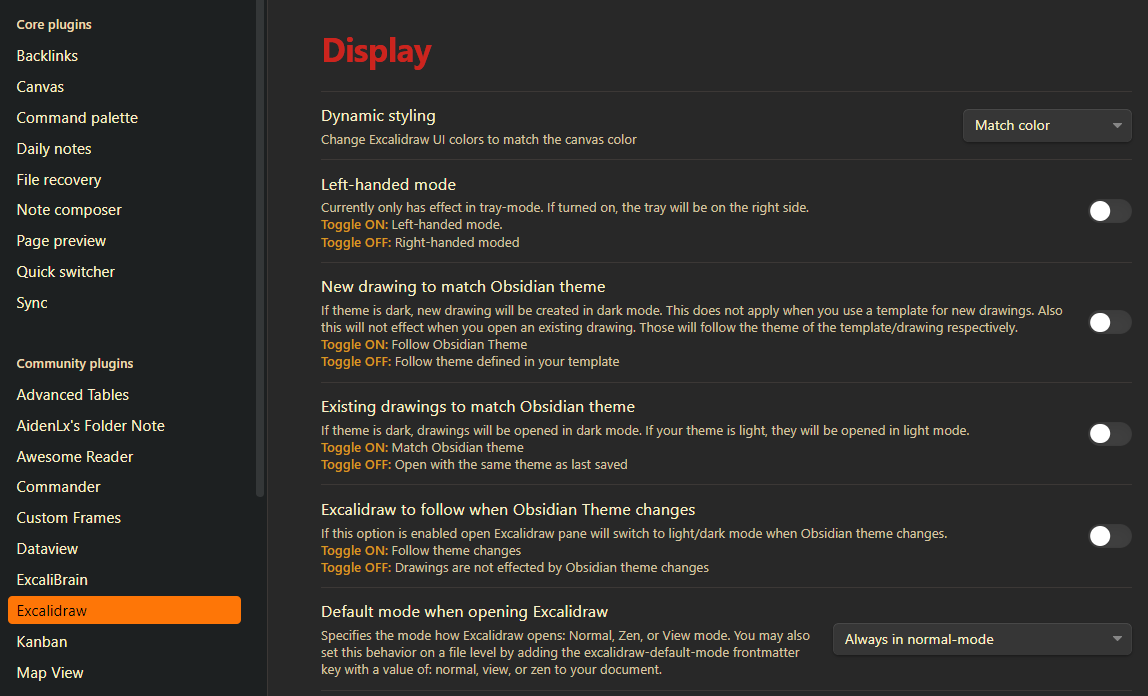The height and width of the screenshot is (696, 1148).
Task: Select Map View under Community plugins
Action: pyautogui.click(x=49, y=672)
